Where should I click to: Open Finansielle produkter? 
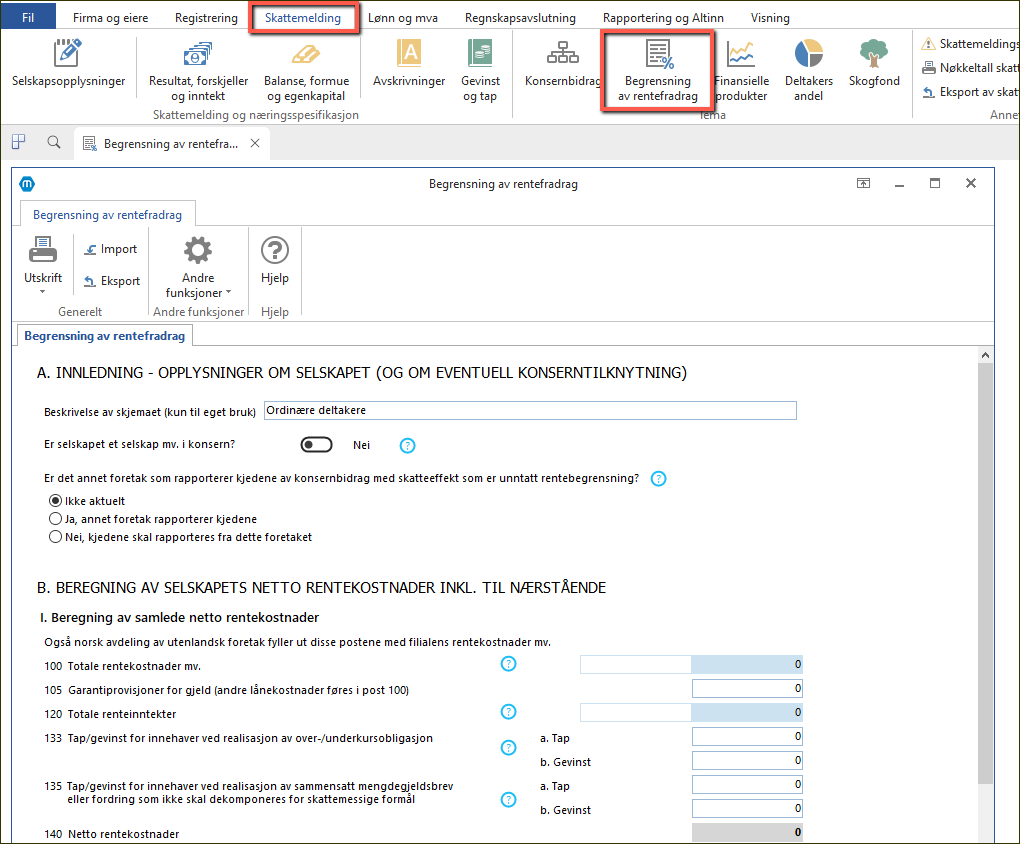tap(742, 70)
